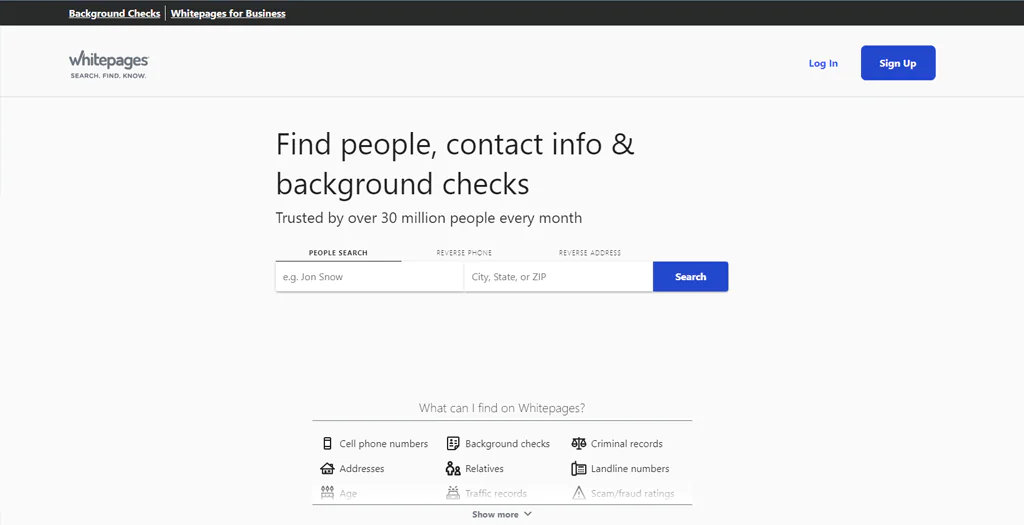Click the blue Search button

690,277
